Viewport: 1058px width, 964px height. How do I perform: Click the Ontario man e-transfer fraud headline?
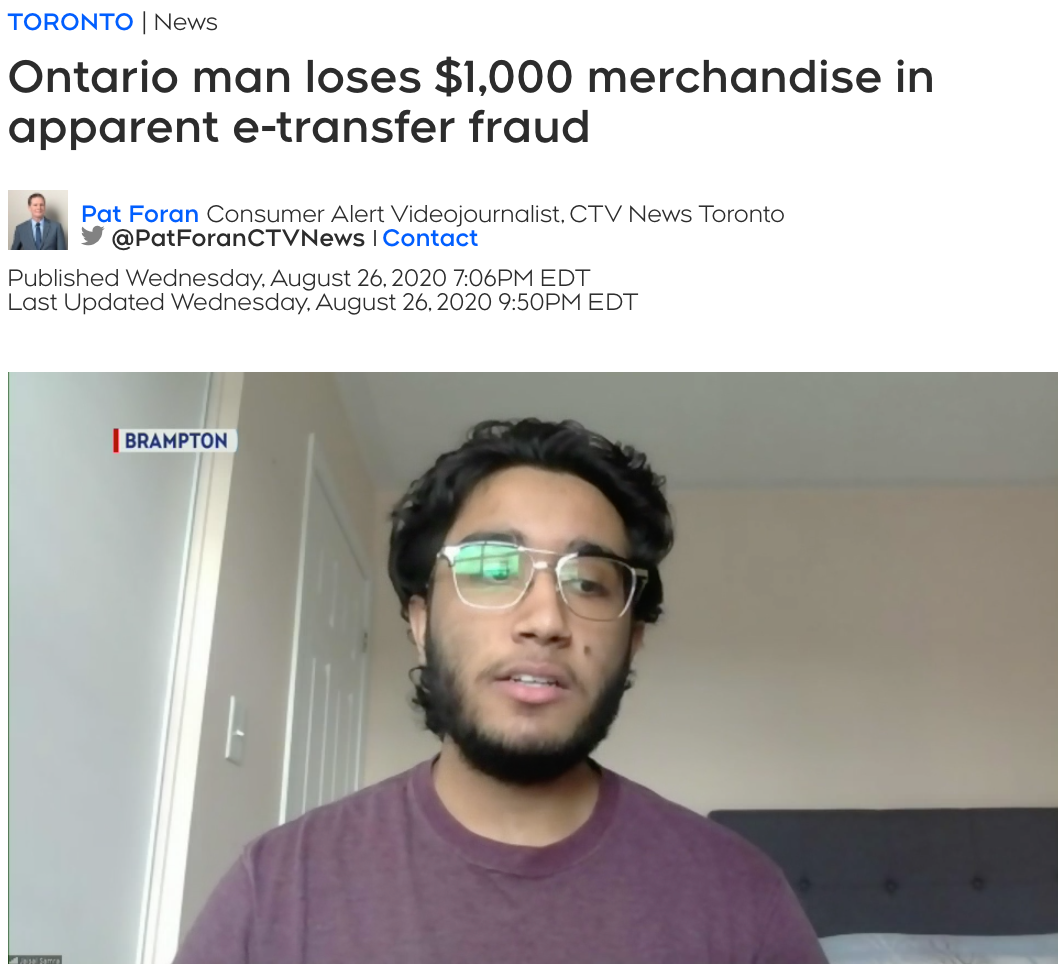(470, 101)
